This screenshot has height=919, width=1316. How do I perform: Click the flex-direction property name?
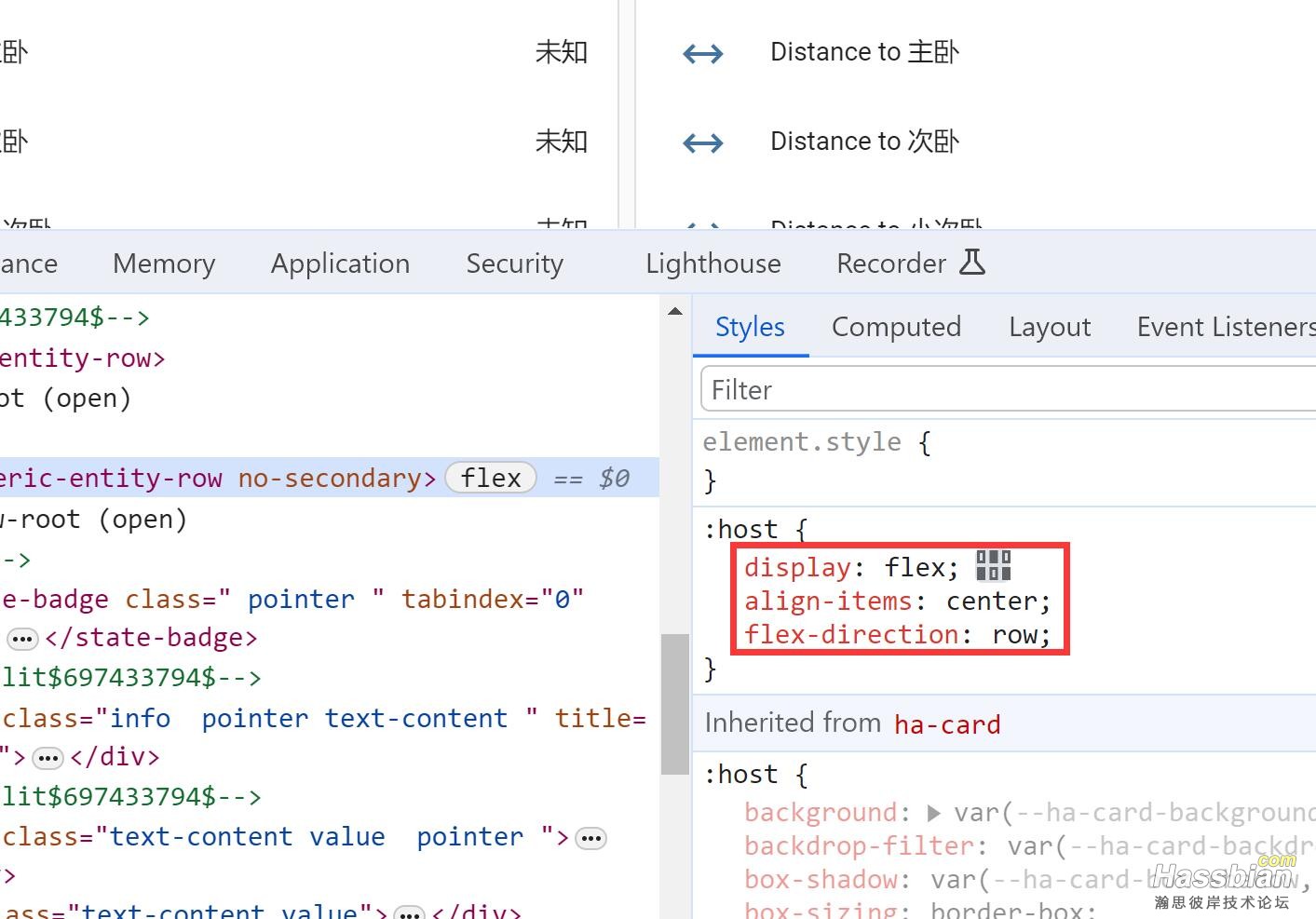point(851,634)
